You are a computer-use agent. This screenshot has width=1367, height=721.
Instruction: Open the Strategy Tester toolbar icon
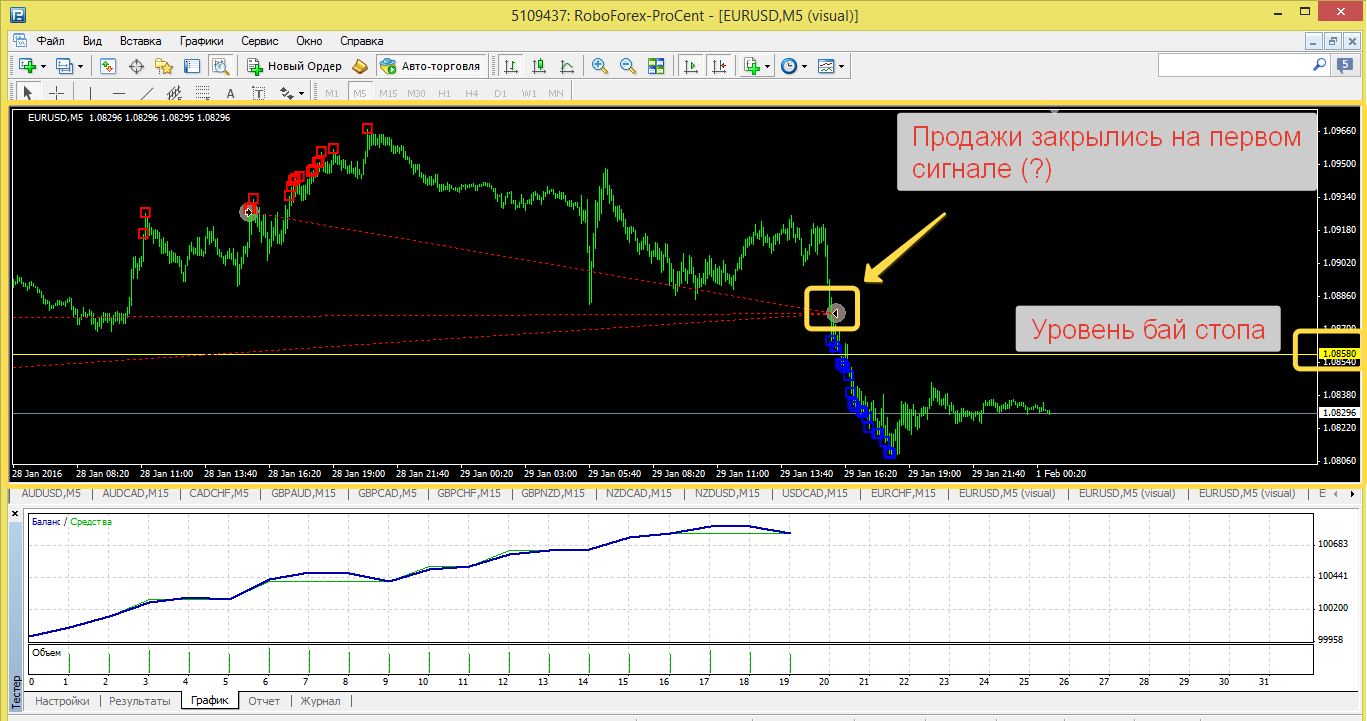(220, 66)
